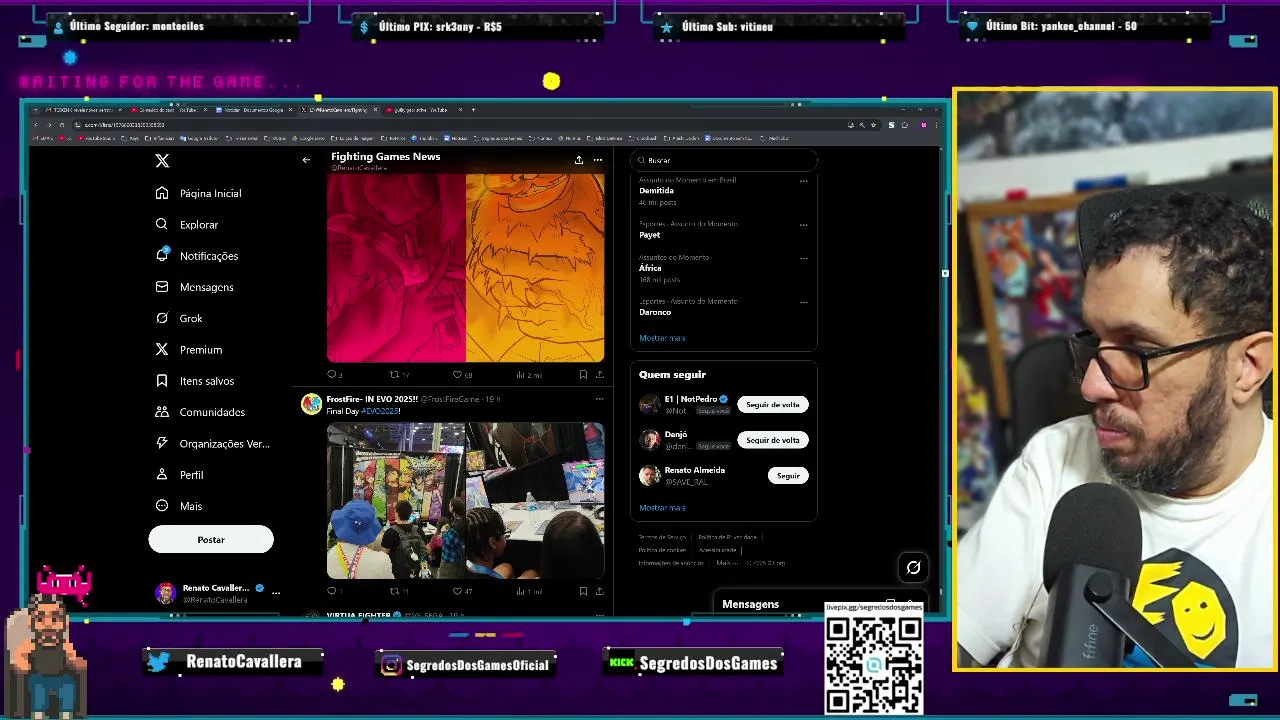Image resolution: width=1280 pixels, height=720 pixels.
Task: Share the Fighting Games News list
Action: (578, 160)
